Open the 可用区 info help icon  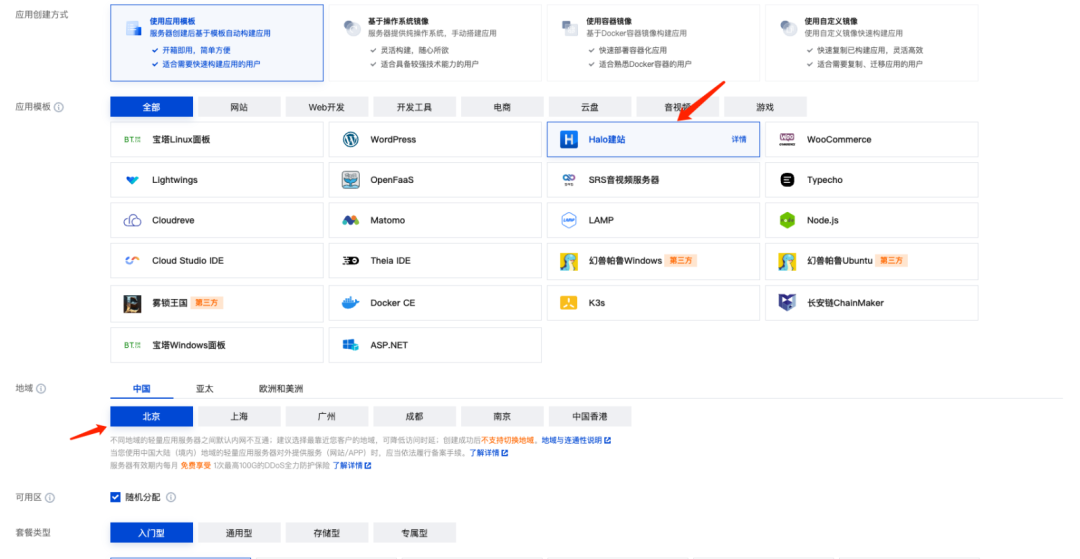(x=50, y=498)
